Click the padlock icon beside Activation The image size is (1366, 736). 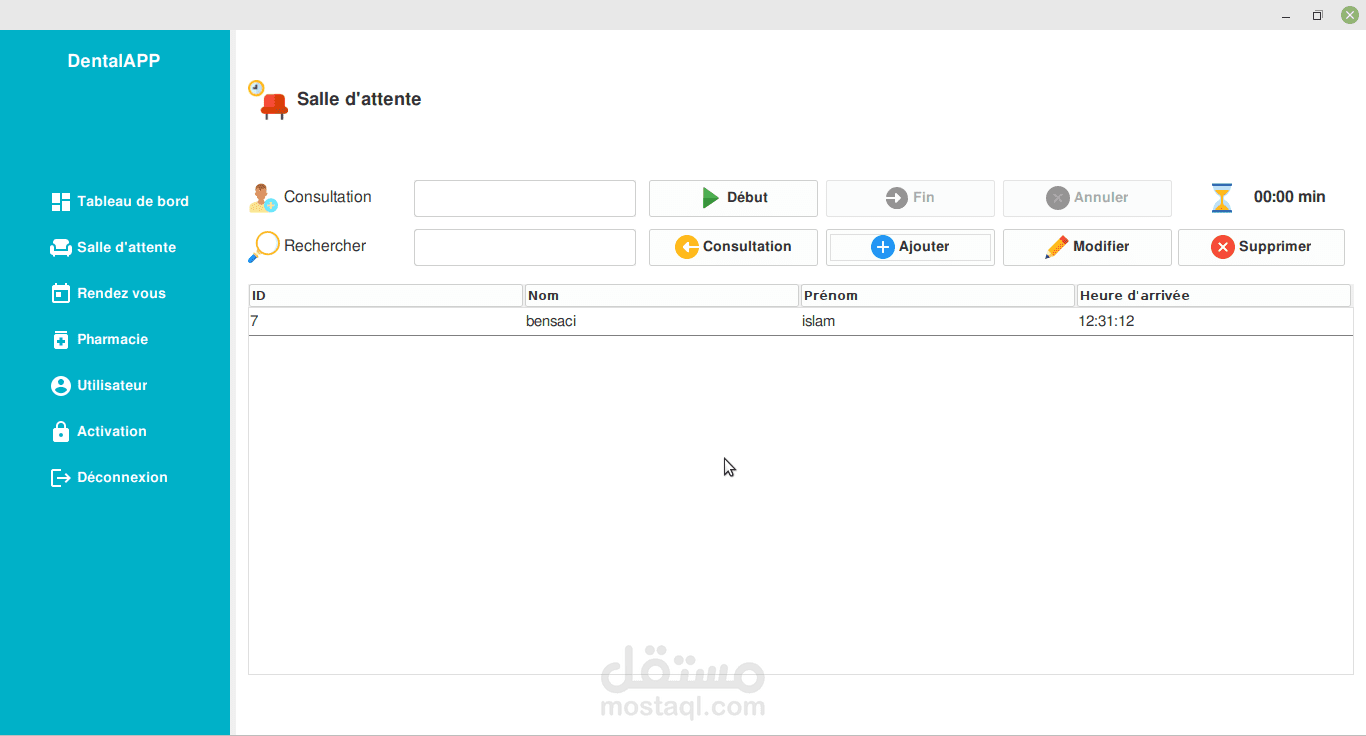(x=60, y=431)
